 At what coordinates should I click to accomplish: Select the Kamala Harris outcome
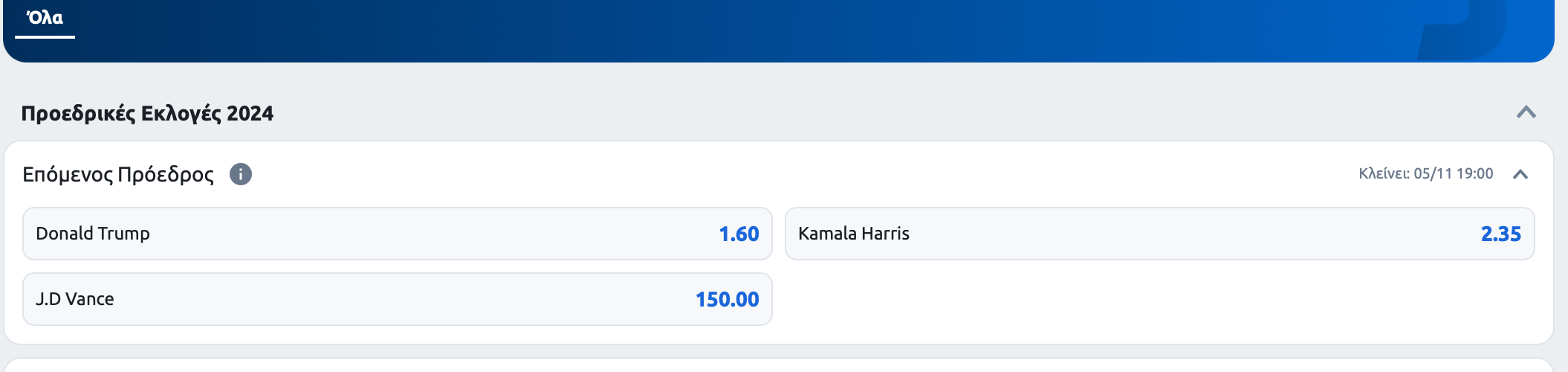(1159, 234)
